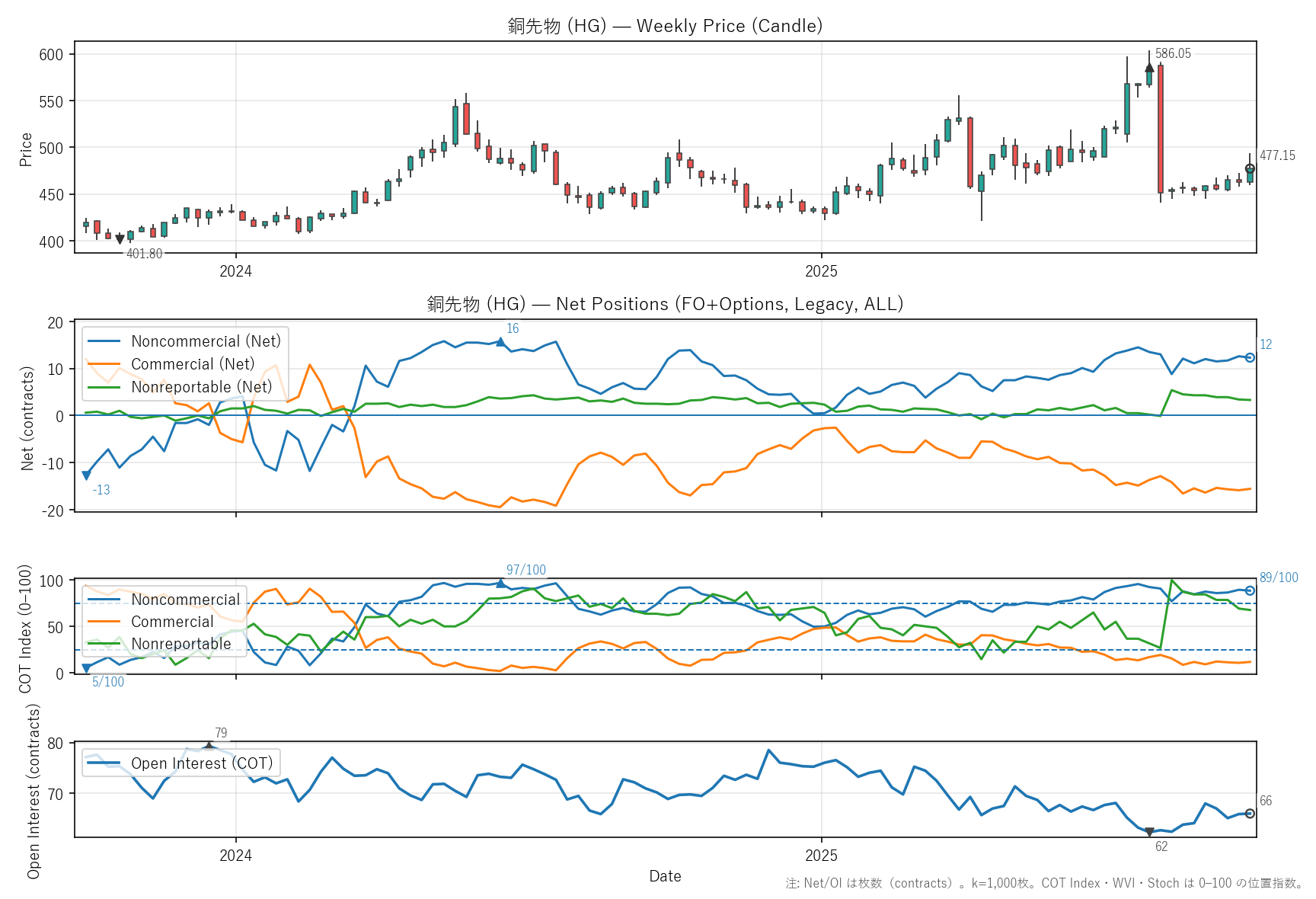1316x899 pixels.
Task: Select the latest COT Index circle at 89/100
Action: click(x=1250, y=590)
